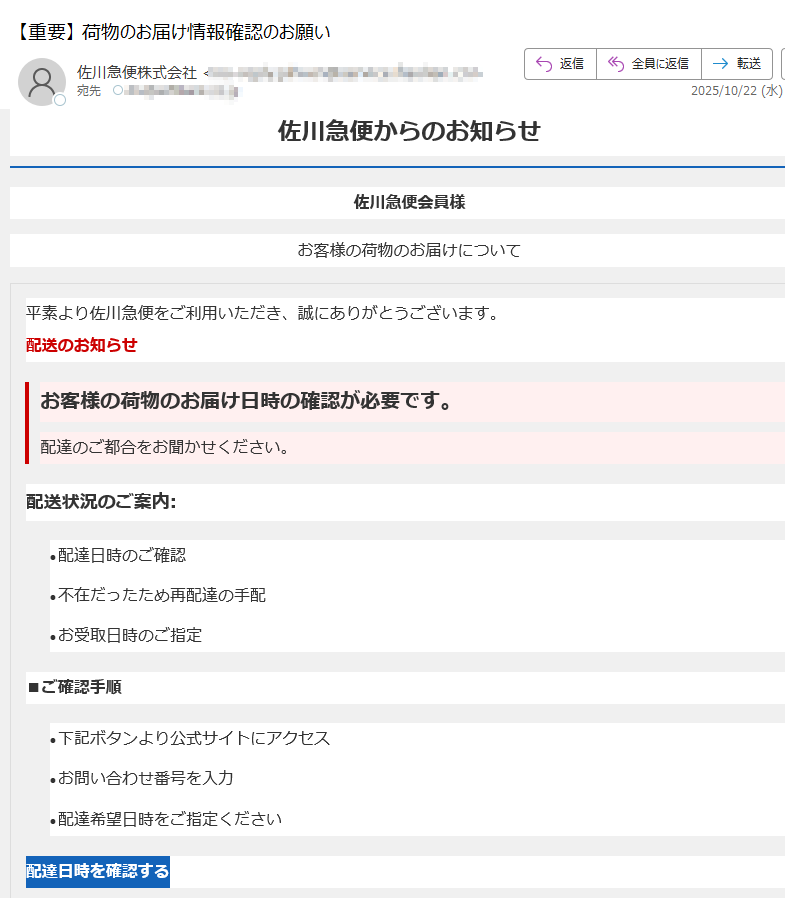Screen dimensions: 785x898
Task: Click the 転送 forward button
Action: click(x=736, y=64)
